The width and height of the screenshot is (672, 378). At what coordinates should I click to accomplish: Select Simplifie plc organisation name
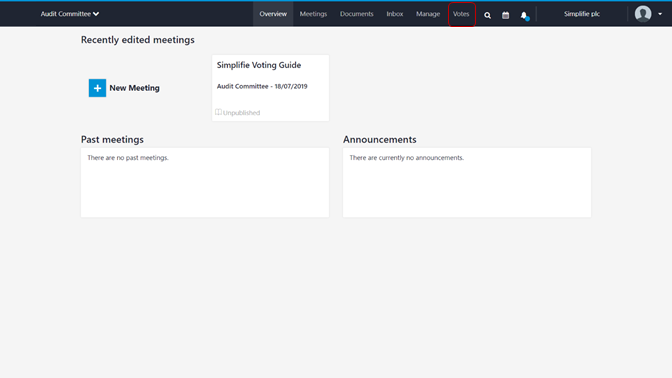coord(582,14)
